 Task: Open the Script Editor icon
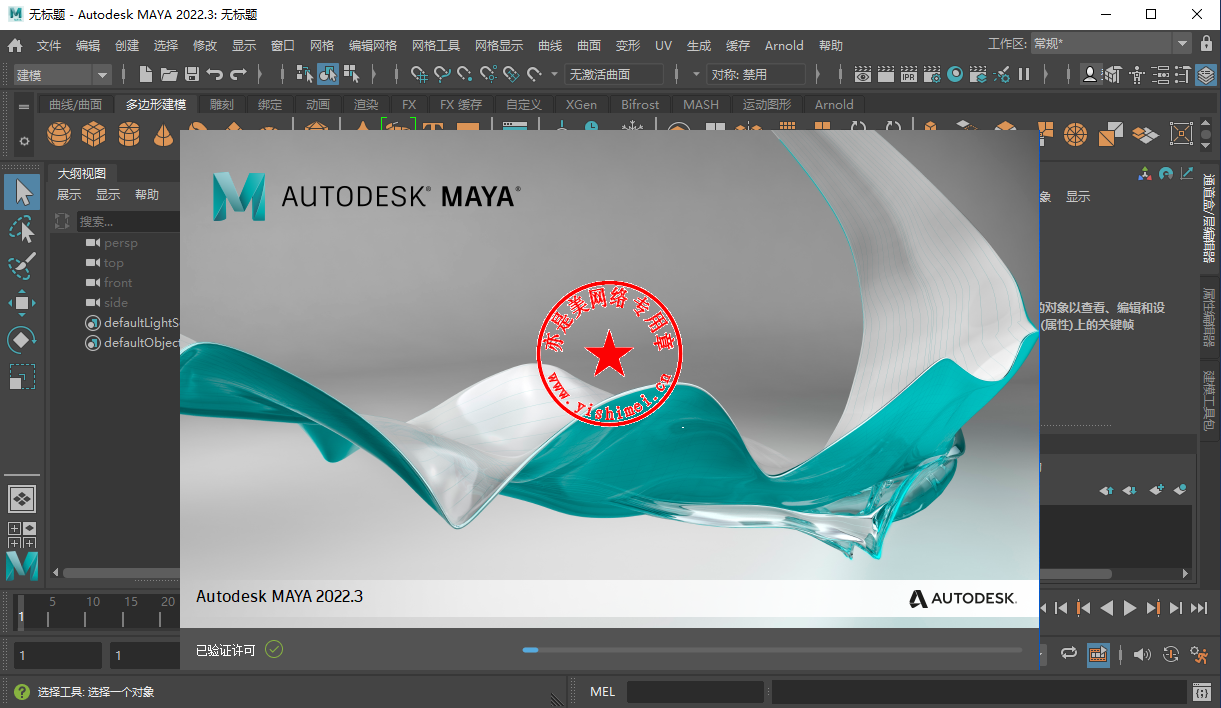coord(1203,692)
